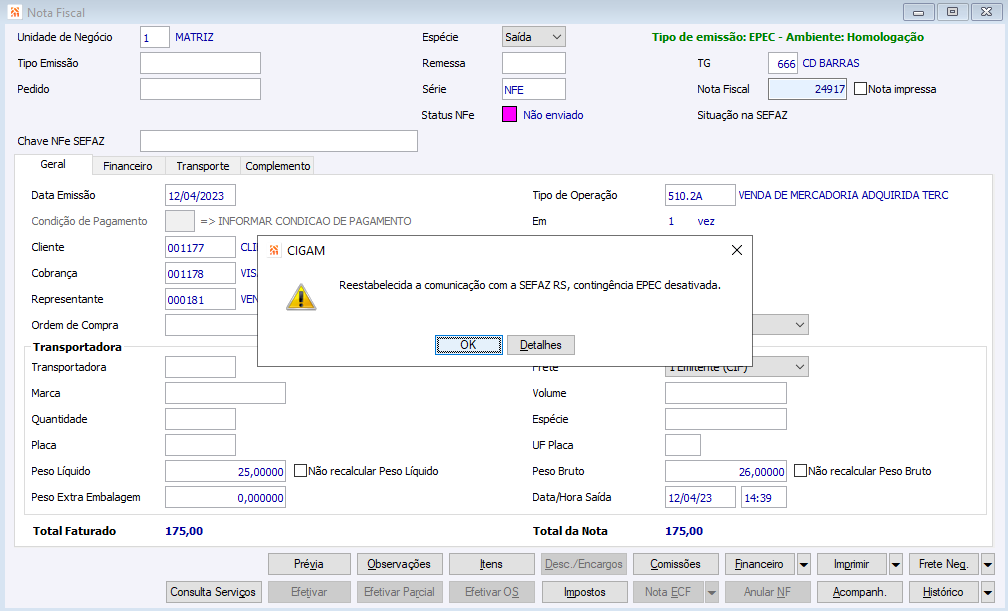The image size is (1008, 611).
Task: Click the Financeiro button at bottom
Action: [x=759, y=564]
